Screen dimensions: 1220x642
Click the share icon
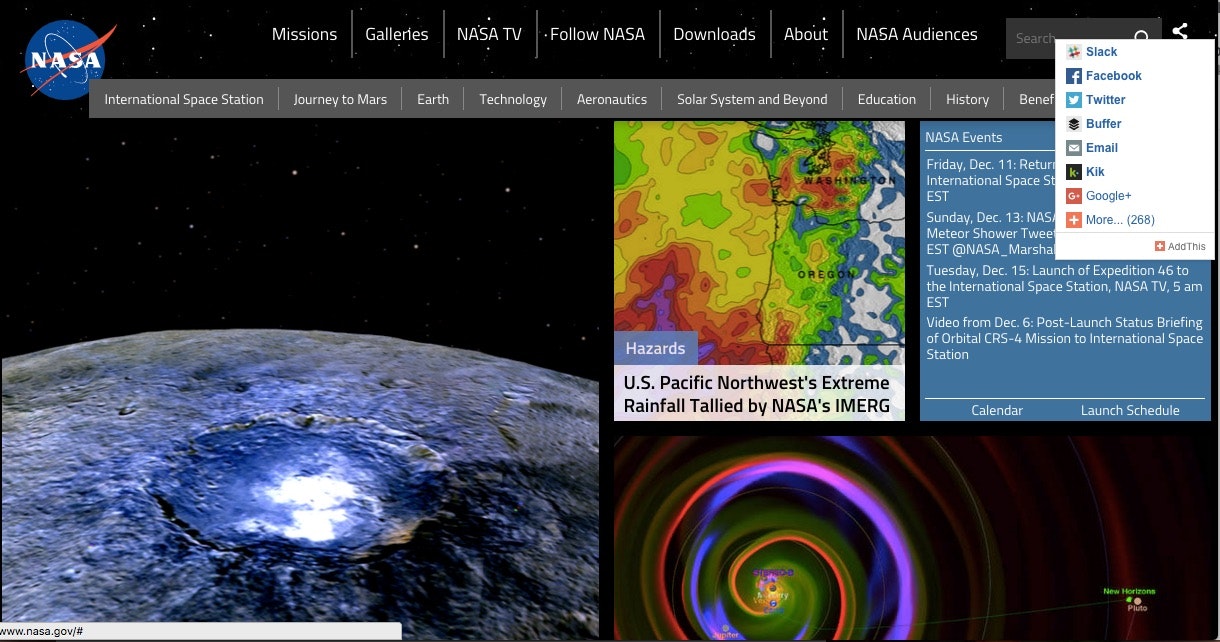(x=1180, y=31)
